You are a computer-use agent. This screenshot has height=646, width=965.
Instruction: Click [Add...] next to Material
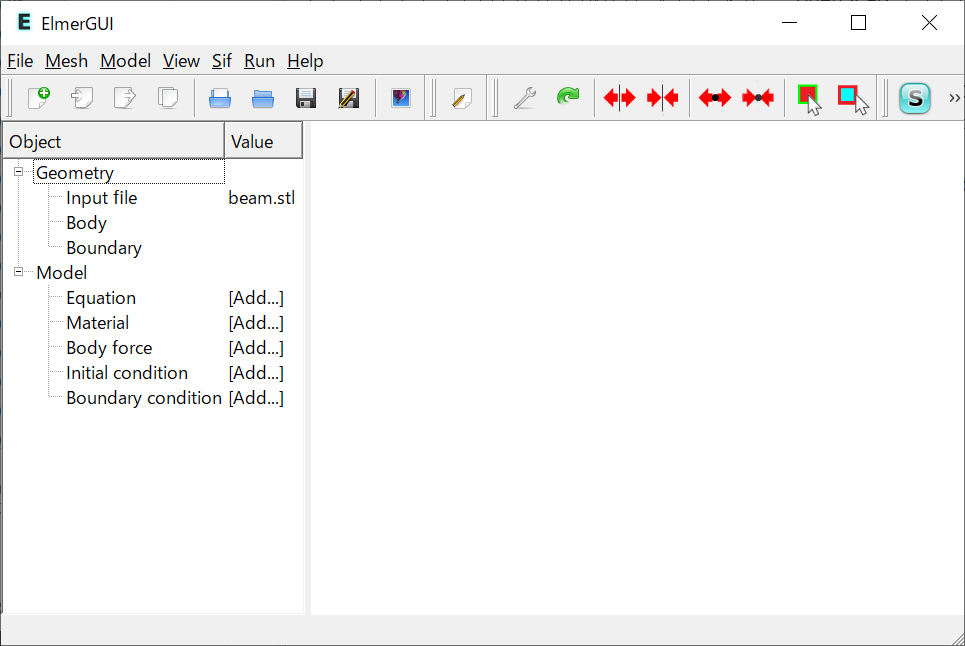pyautogui.click(x=256, y=323)
